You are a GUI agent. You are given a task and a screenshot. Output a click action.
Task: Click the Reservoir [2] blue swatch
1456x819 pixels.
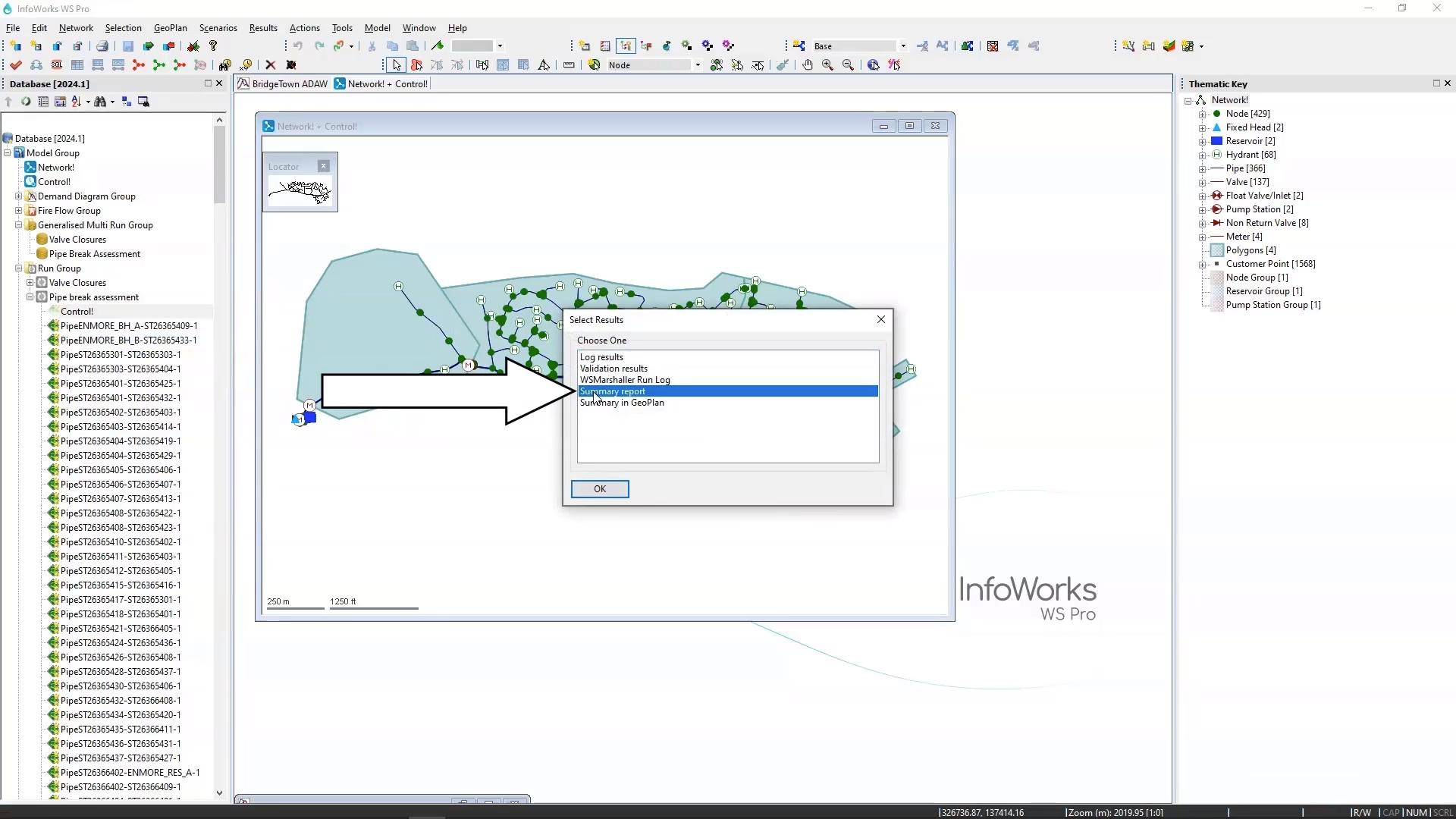point(1217,141)
